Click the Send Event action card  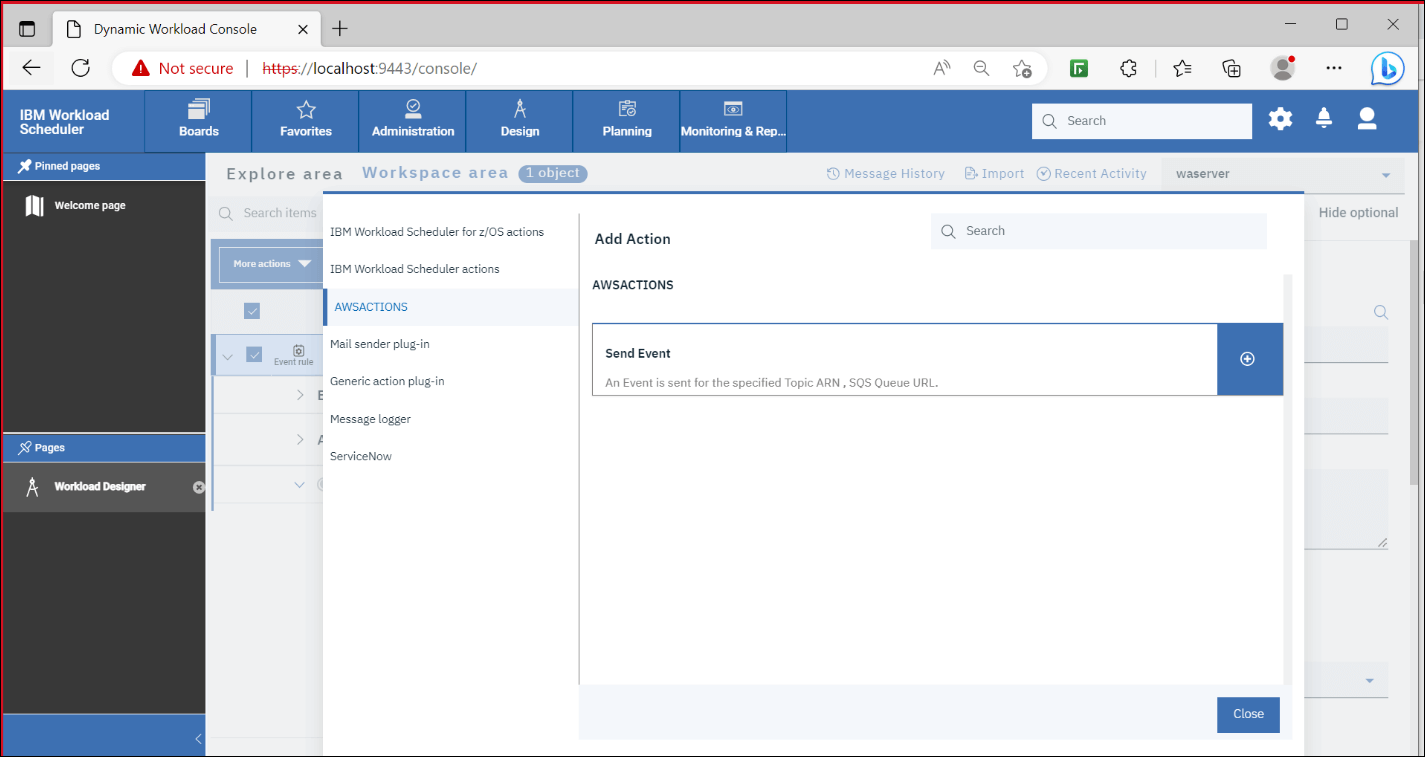coord(904,359)
